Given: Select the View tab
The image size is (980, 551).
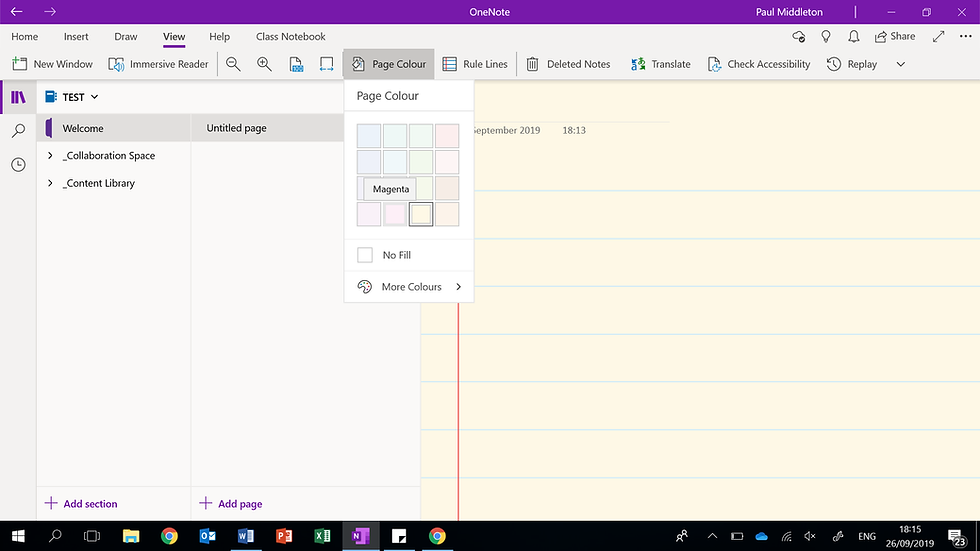Looking at the screenshot, I should click(x=174, y=36).
